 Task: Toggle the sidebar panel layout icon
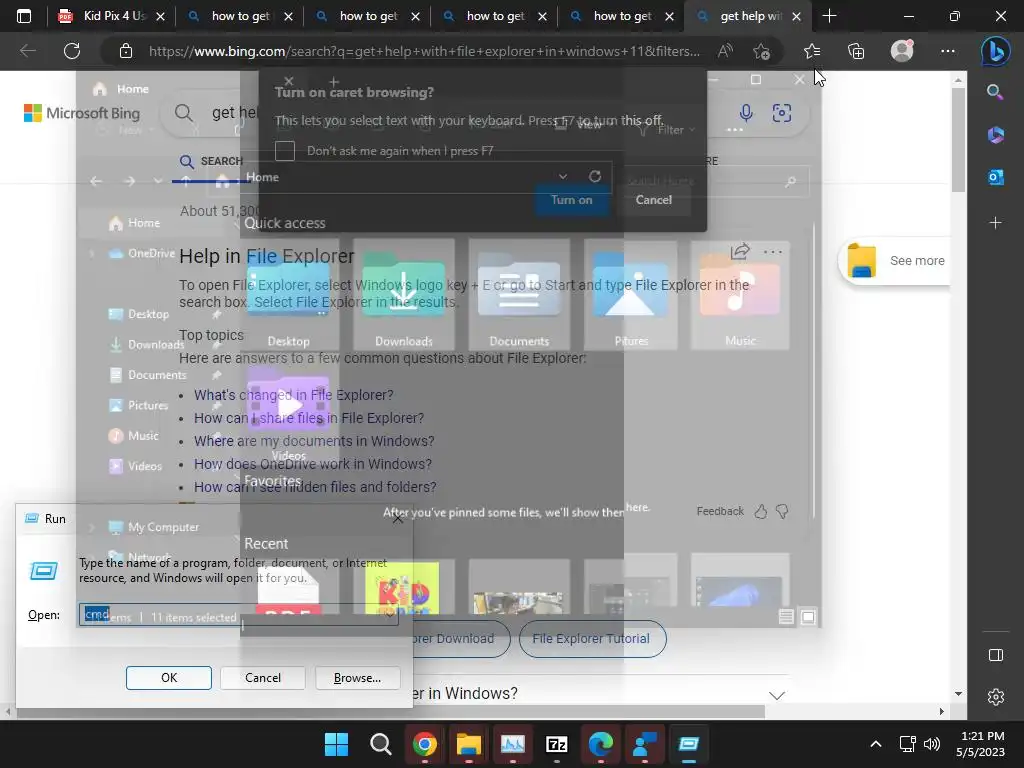[x=995, y=655]
